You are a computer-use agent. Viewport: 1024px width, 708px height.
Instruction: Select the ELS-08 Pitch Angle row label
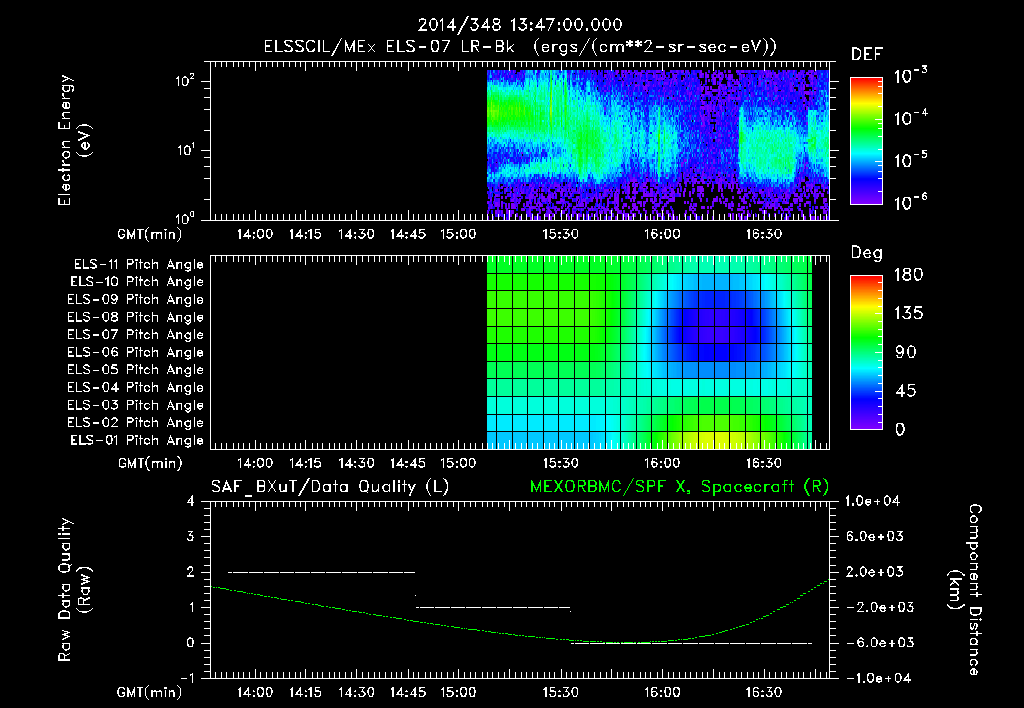[136, 317]
